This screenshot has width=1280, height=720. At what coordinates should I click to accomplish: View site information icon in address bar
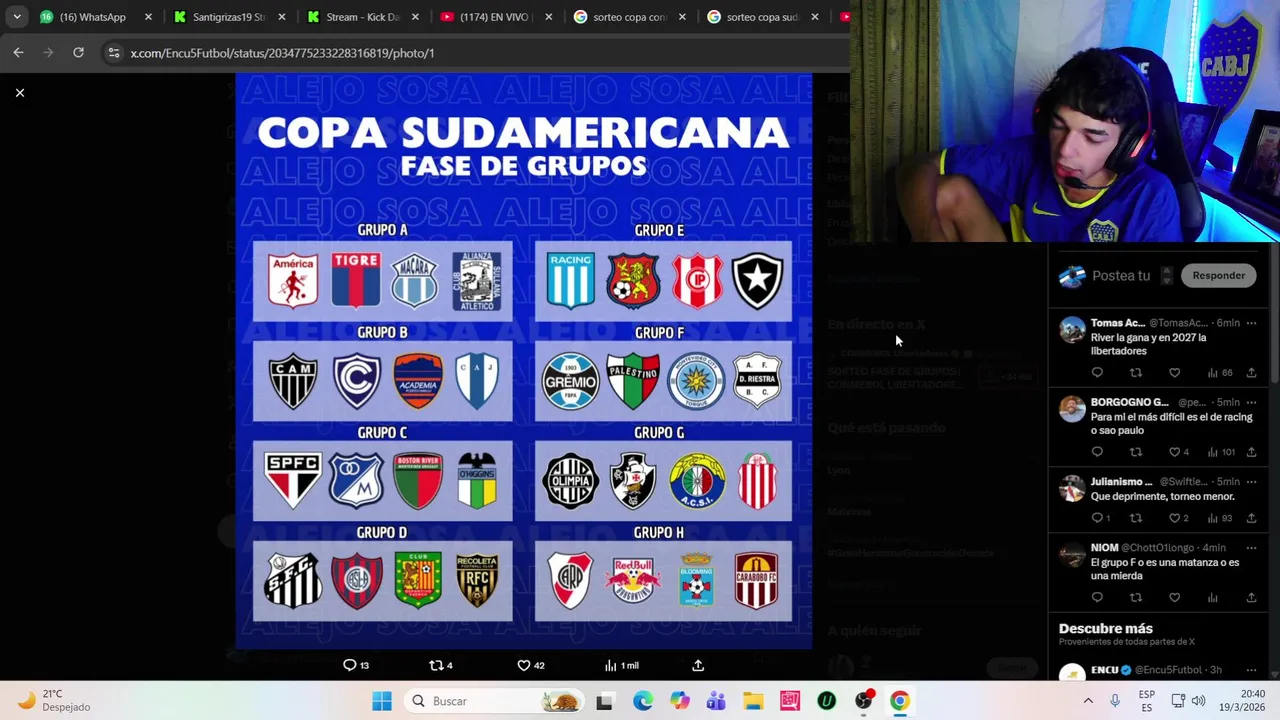(113, 53)
